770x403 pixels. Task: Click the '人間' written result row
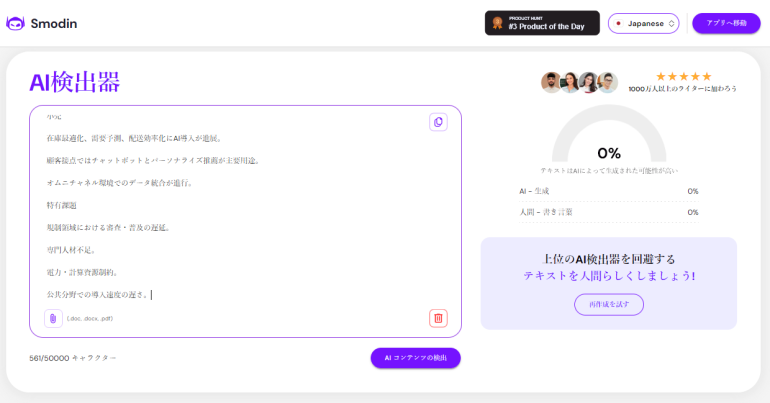coord(609,212)
